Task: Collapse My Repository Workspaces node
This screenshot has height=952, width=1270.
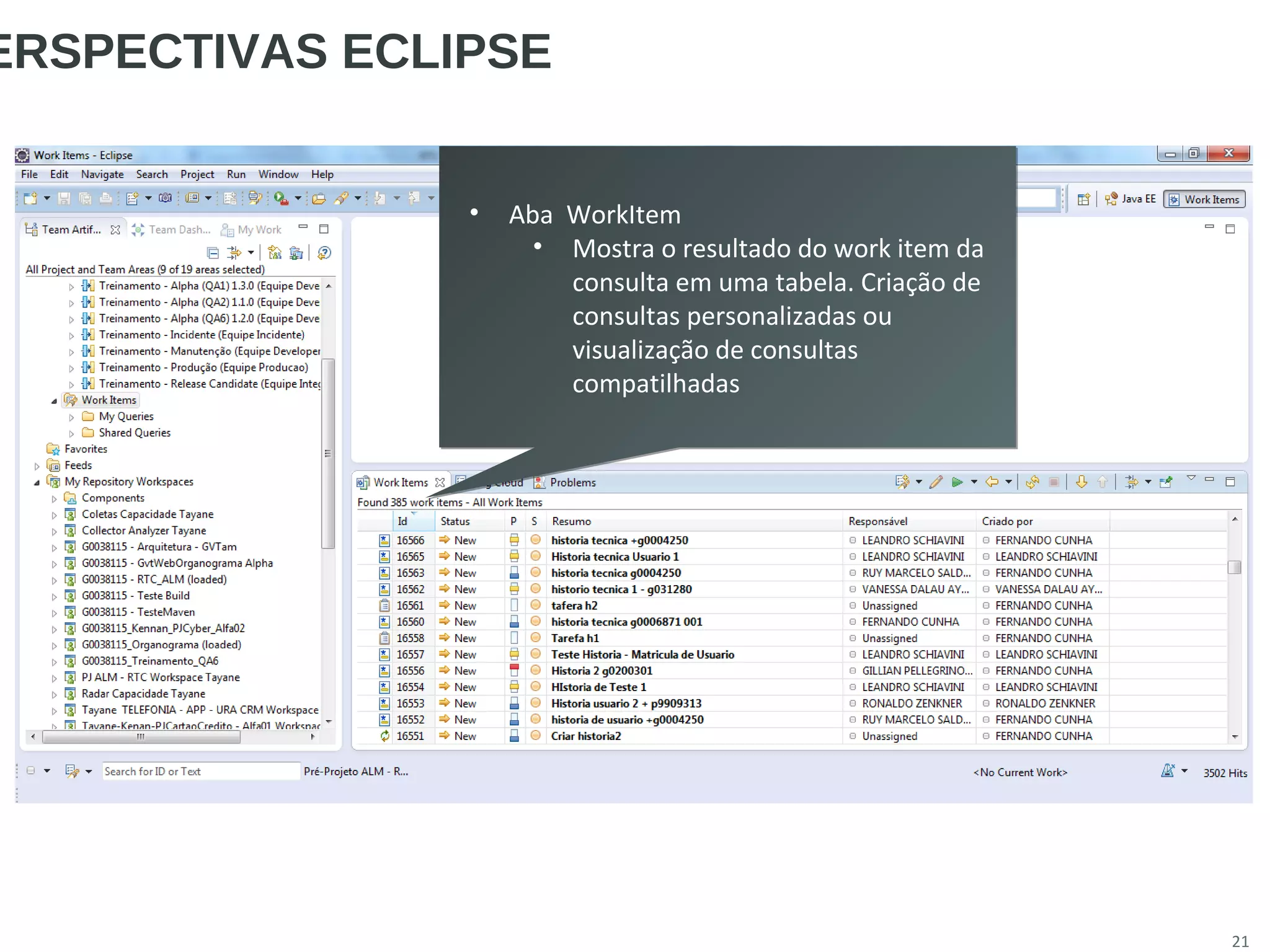Action: pos(37,482)
